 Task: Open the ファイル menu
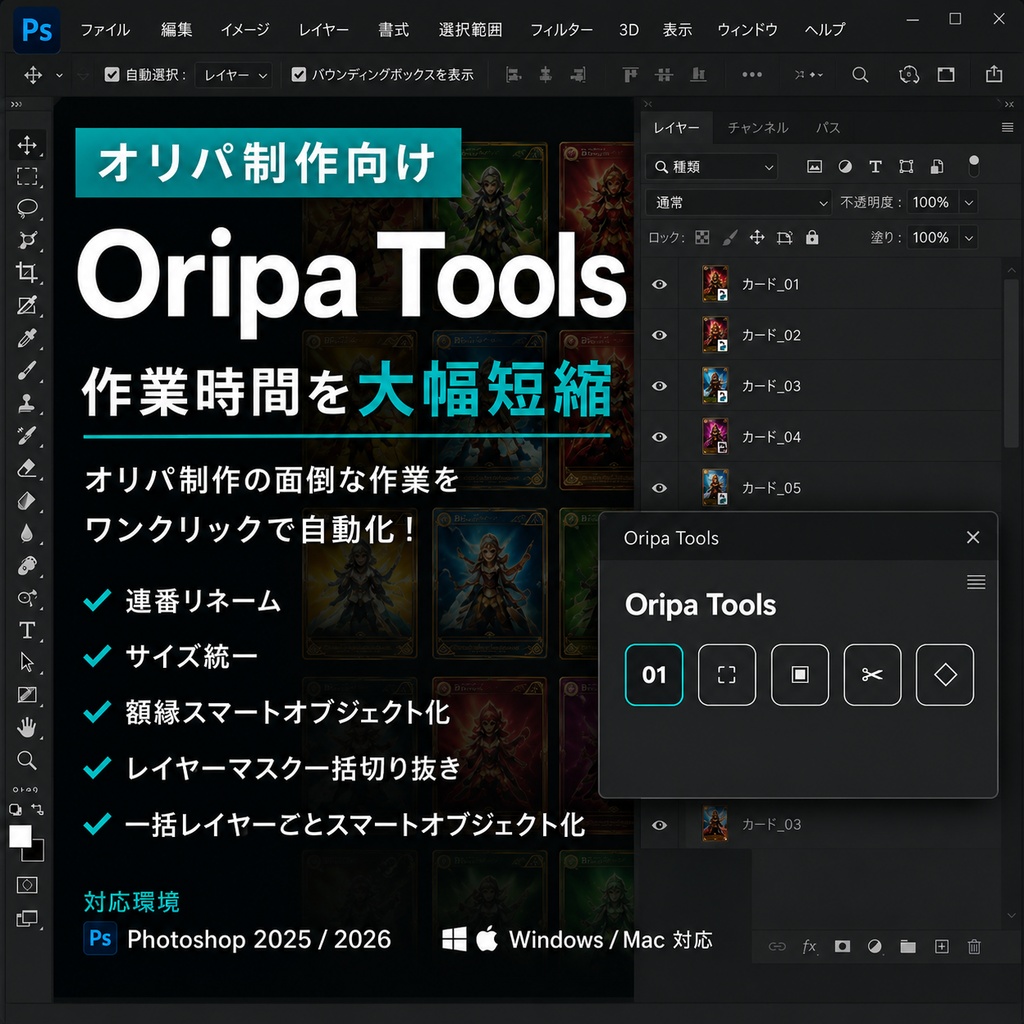pyautogui.click(x=105, y=30)
